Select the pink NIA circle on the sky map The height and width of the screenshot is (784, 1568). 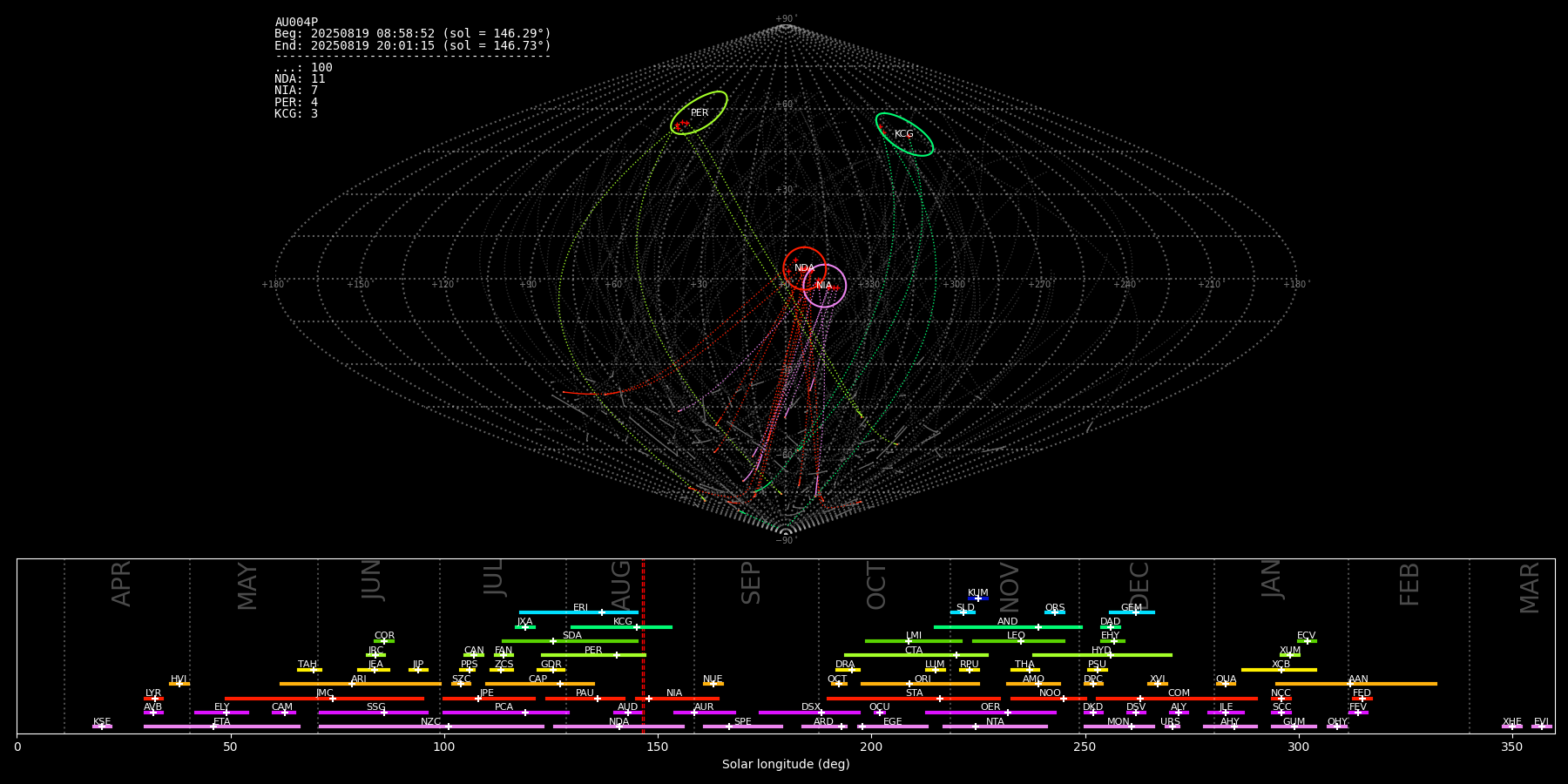click(x=824, y=286)
